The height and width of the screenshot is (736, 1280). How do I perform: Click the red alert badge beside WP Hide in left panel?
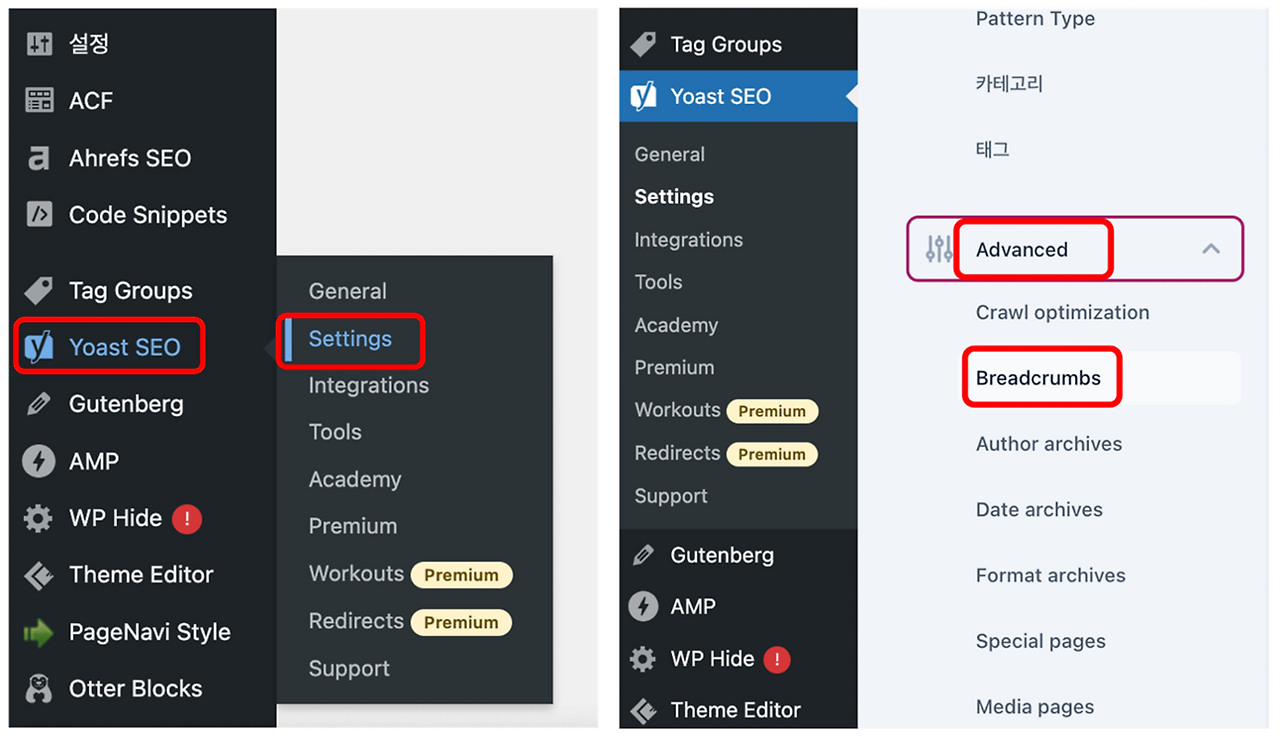[x=187, y=518]
